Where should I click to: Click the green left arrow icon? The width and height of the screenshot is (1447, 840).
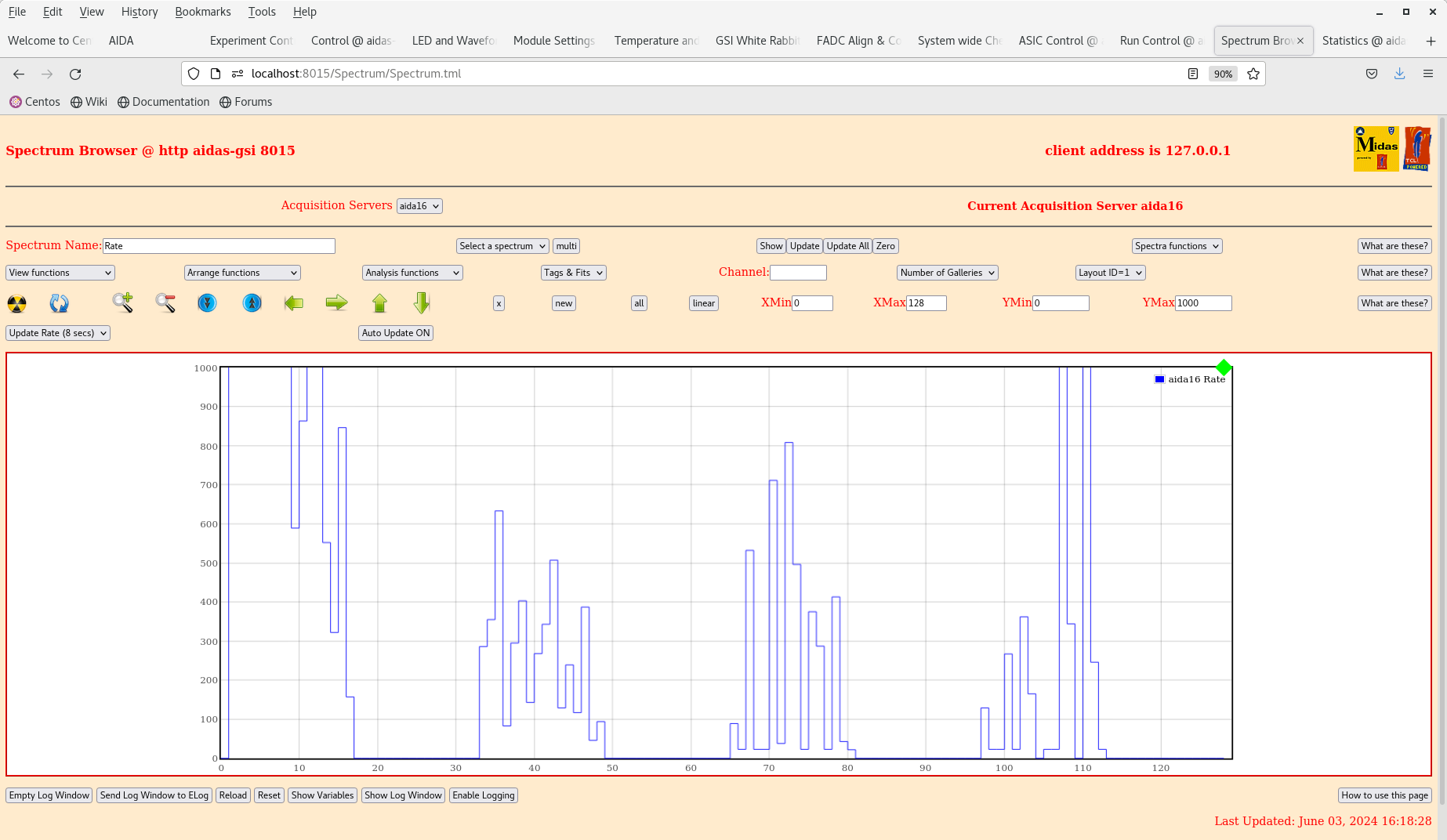tap(294, 302)
